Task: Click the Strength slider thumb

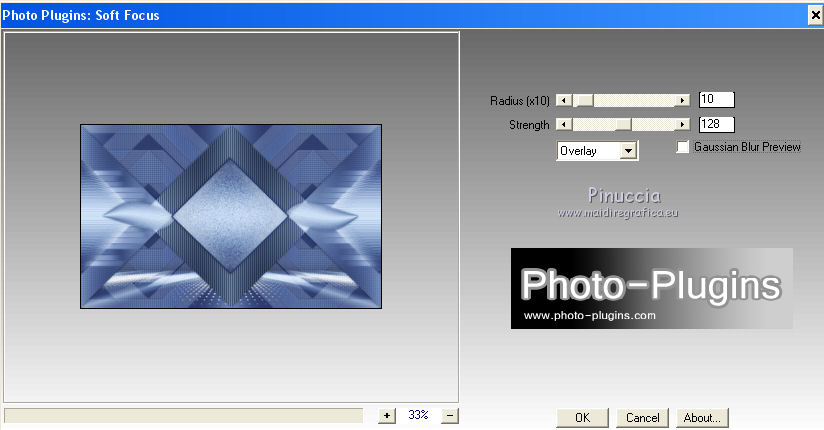Action: [x=623, y=125]
